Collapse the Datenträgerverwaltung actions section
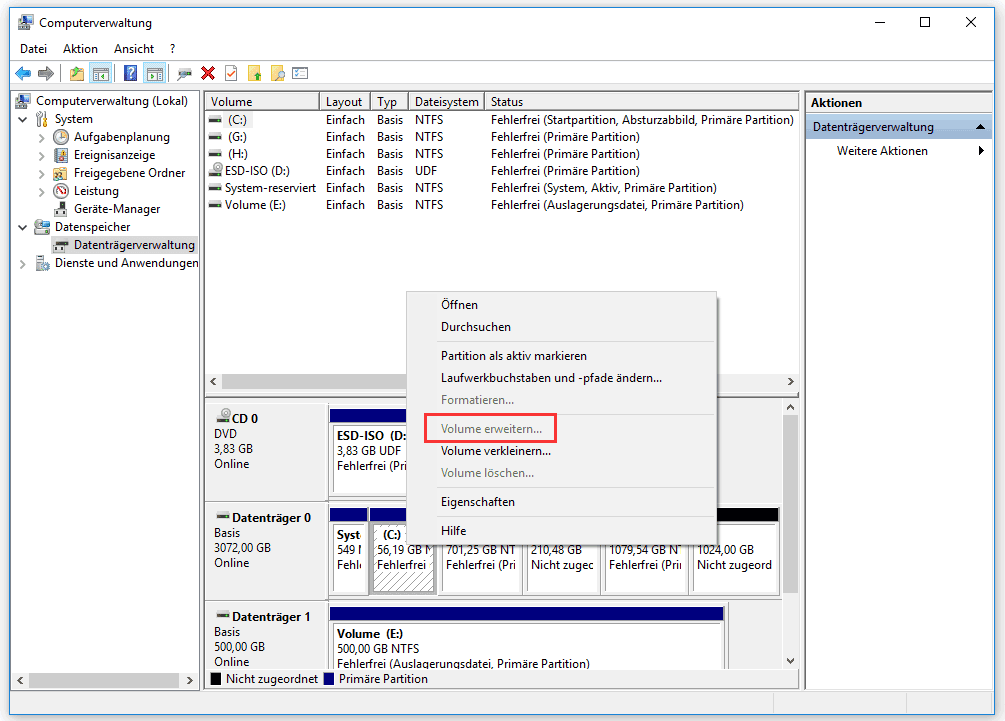 [980, 127]
